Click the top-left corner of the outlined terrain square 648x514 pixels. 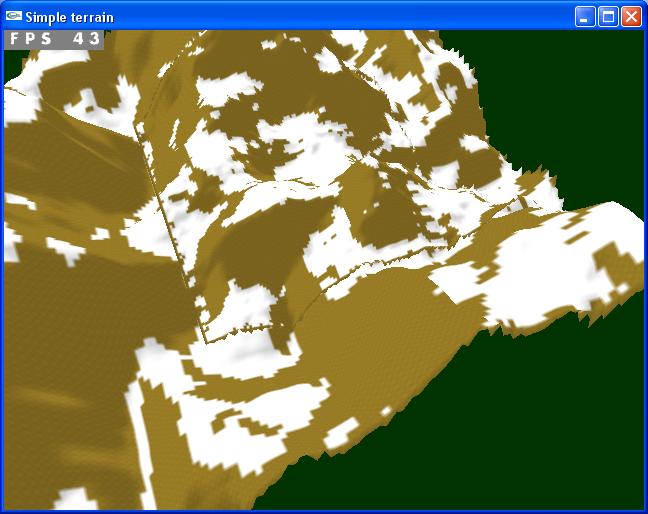click(137, 130)
